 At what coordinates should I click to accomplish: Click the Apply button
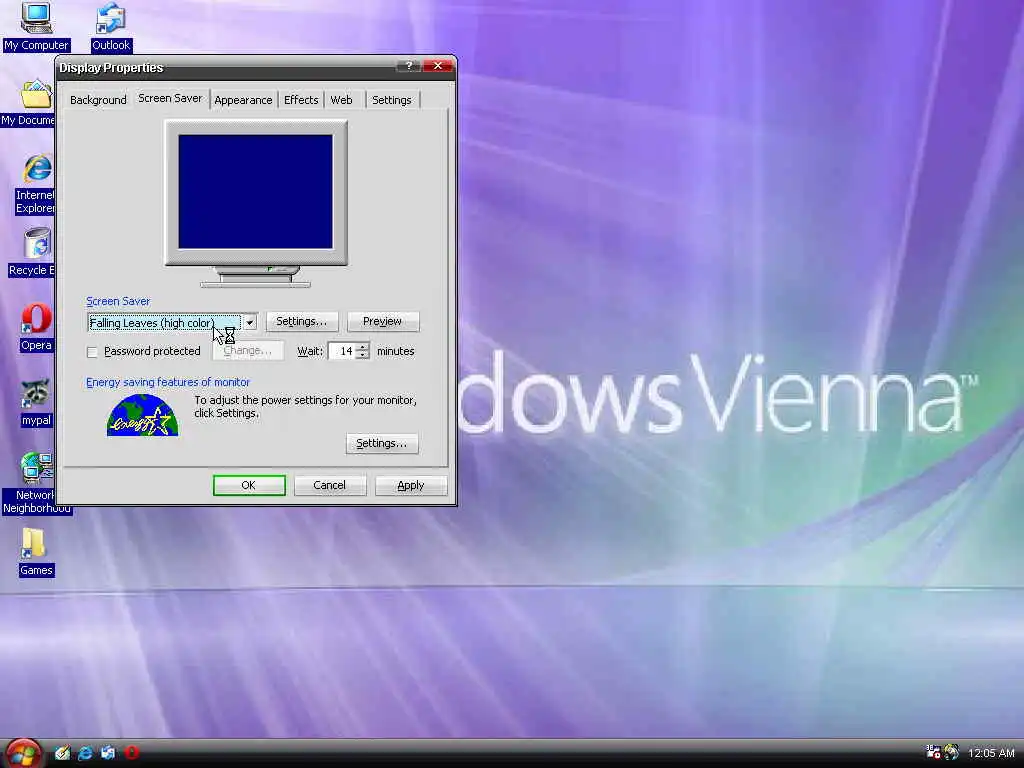click(411, 485)
